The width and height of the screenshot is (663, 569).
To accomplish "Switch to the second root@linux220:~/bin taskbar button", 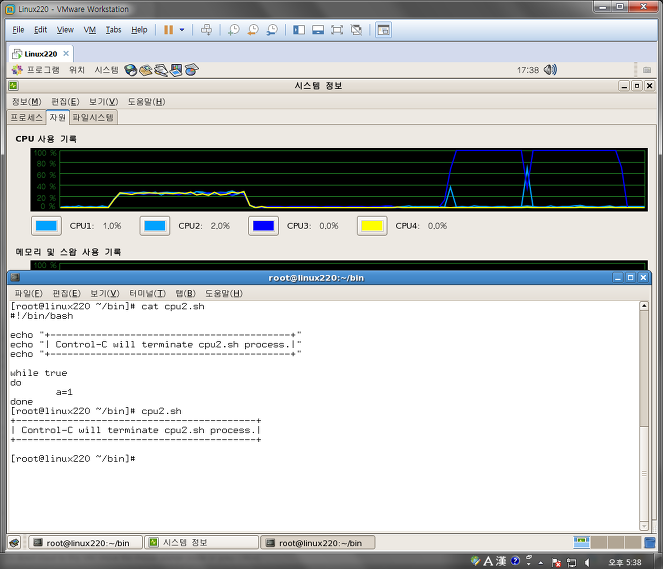I will click(x=318, y=542).
